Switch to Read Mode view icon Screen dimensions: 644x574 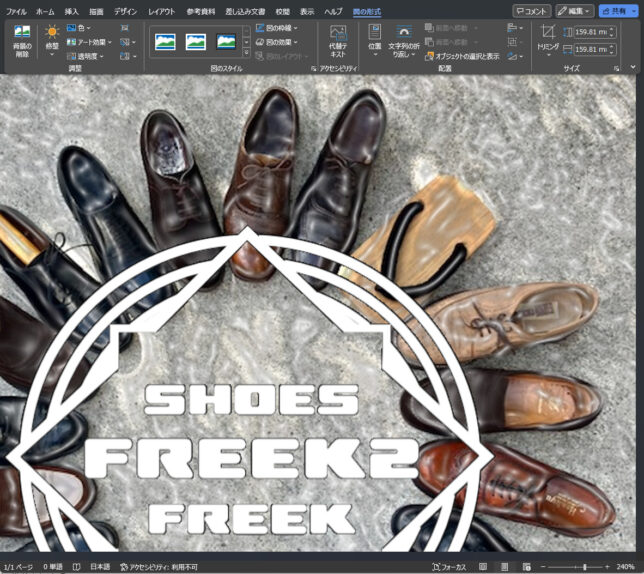(x=483, y=567)
